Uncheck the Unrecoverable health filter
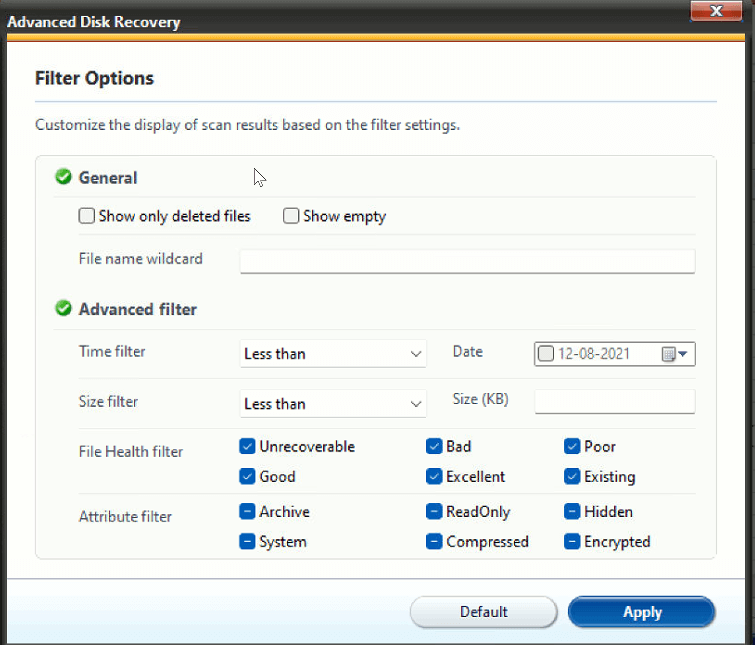 [247, 446]
